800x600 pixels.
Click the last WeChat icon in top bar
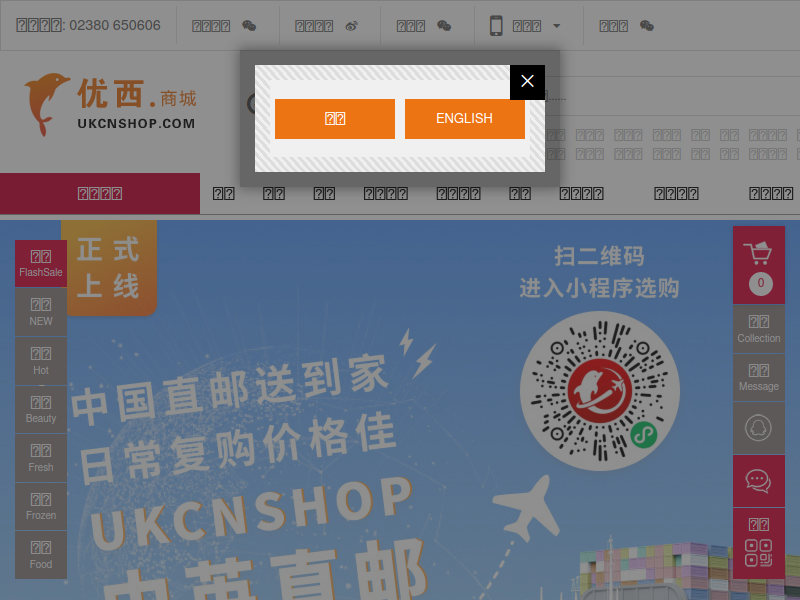point(647,26)
